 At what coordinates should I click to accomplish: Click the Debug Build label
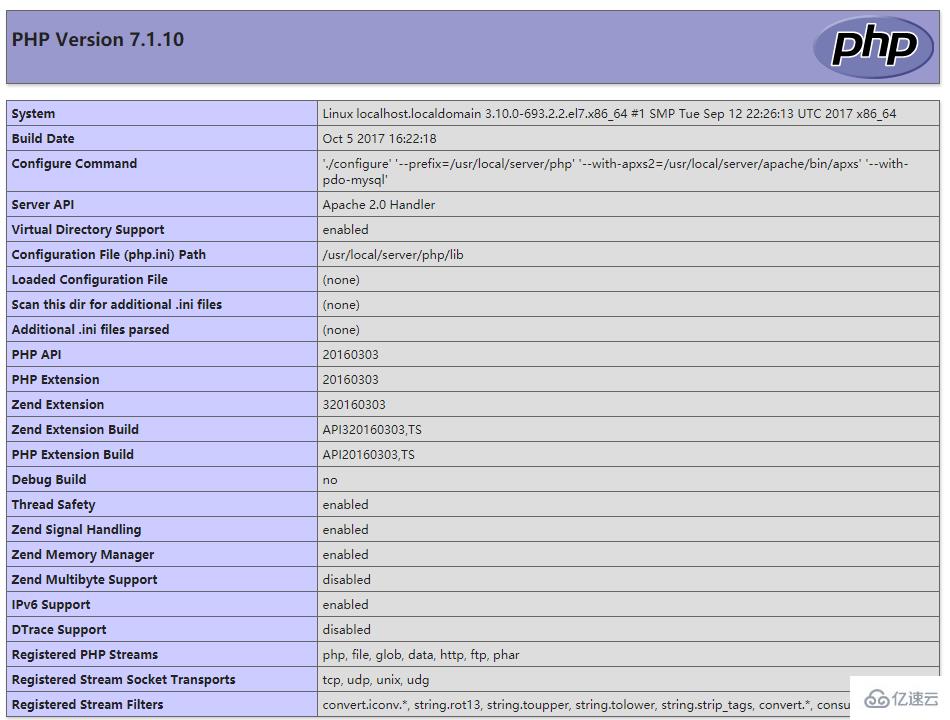(x=48, y=479)
